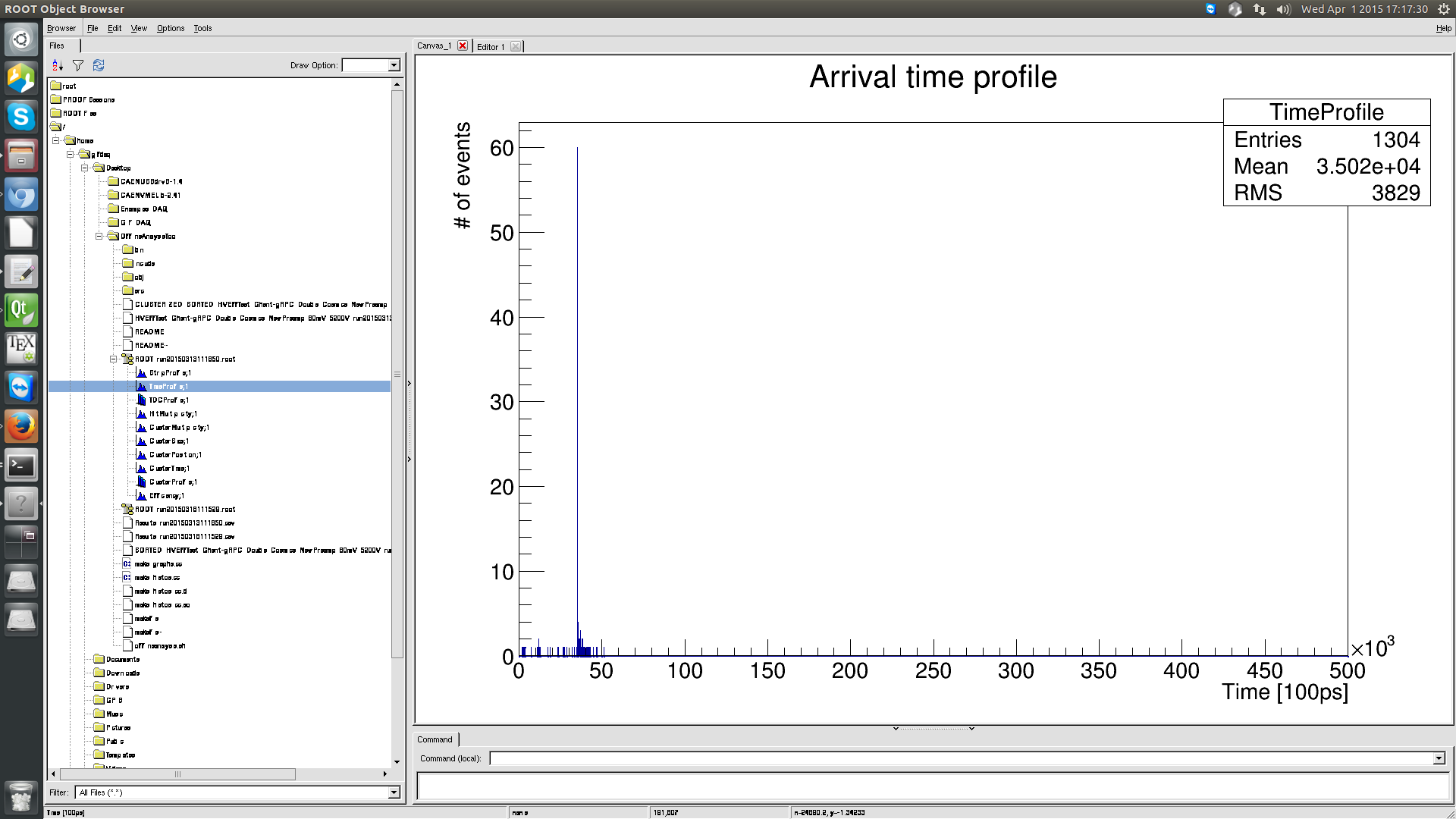Select the Efficiency histogram entry
Image resolution: width=1456 pixels, height=819 pixels.
[x=166, y=496]
